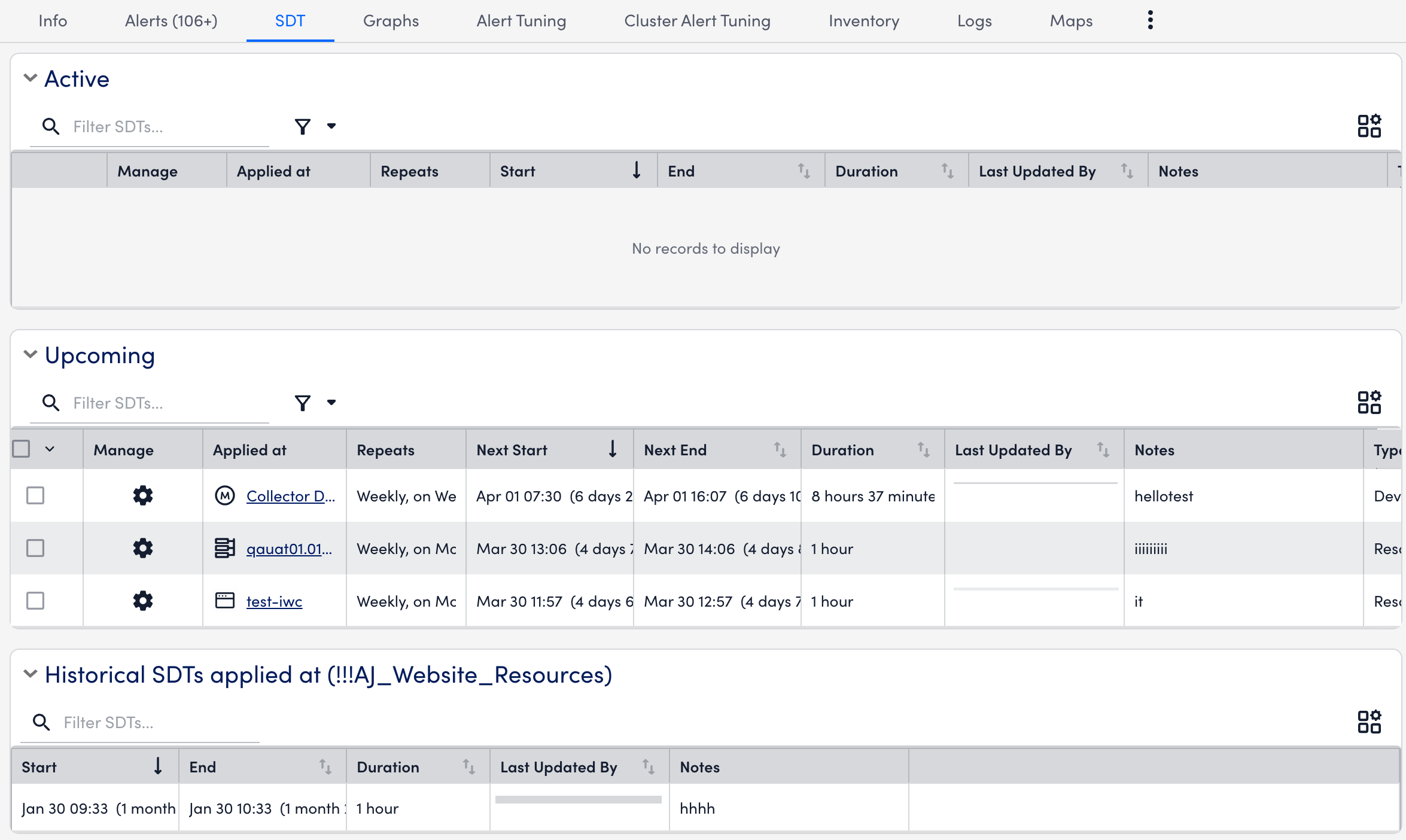This screenshot has height=840, width=1406.
Task: Check the row checkbox for Collector D
Action: 35,495
